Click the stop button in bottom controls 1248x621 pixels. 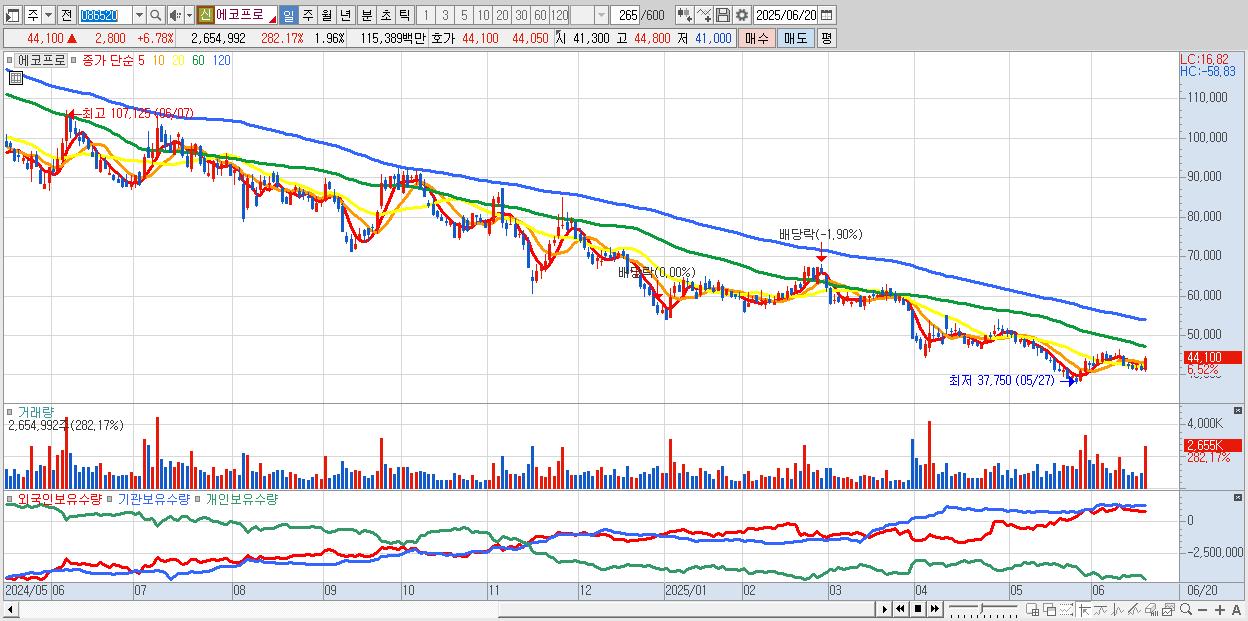click(x=918, y=609)
